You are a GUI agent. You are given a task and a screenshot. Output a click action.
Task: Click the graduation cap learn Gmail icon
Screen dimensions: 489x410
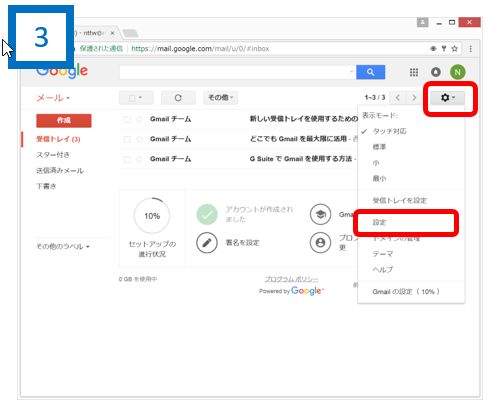(320, 214)
